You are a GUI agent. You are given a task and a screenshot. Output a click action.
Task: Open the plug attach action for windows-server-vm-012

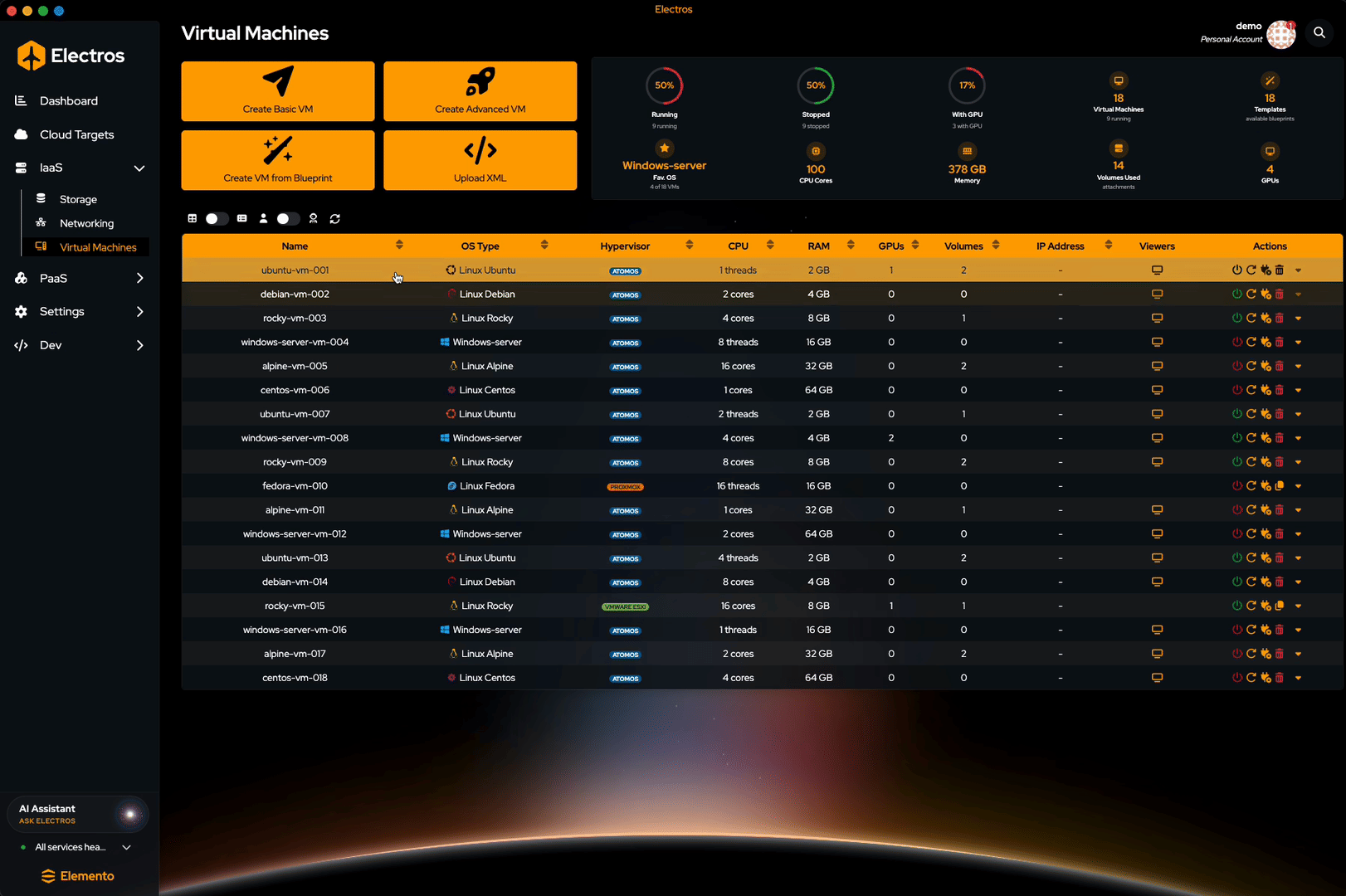tap(1266, 534)
